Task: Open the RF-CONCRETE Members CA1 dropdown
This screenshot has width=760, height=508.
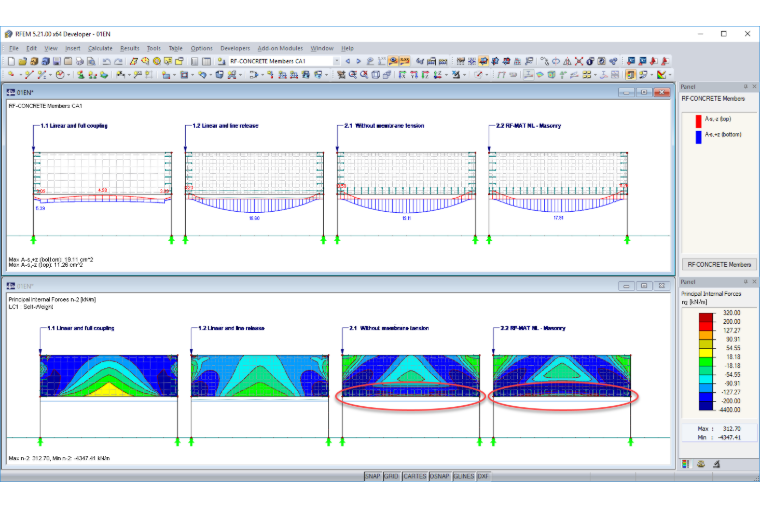Action: tap(337, 61)
